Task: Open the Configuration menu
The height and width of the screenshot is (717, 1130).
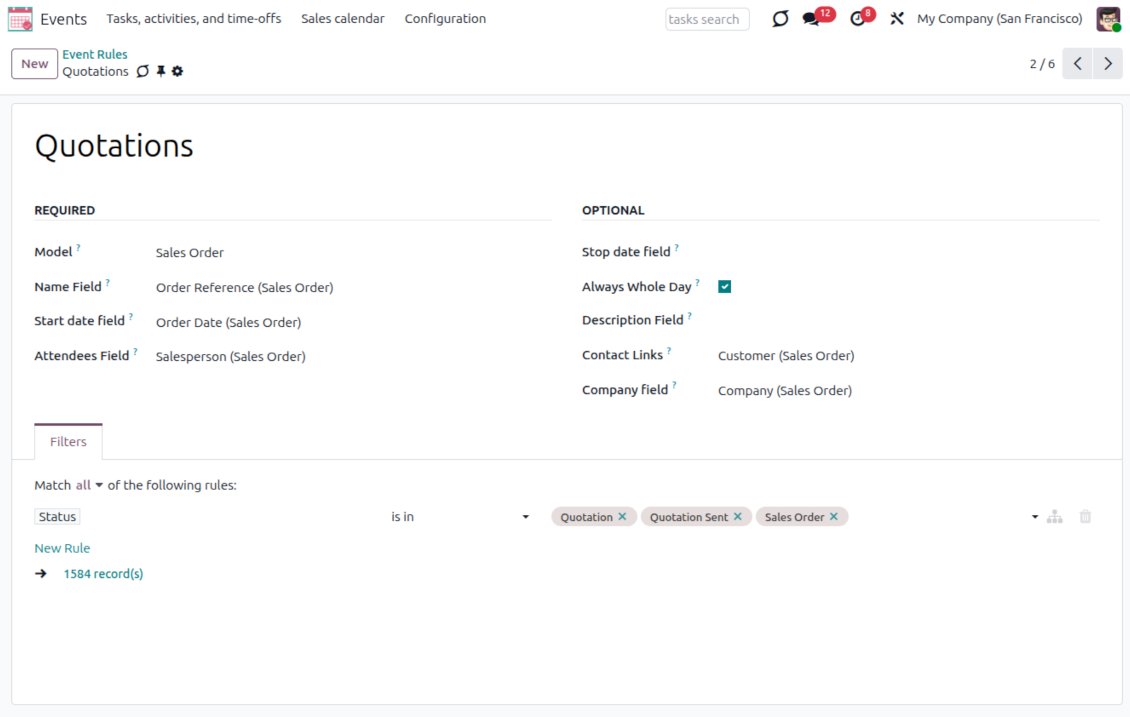Action: pos(445,19)
